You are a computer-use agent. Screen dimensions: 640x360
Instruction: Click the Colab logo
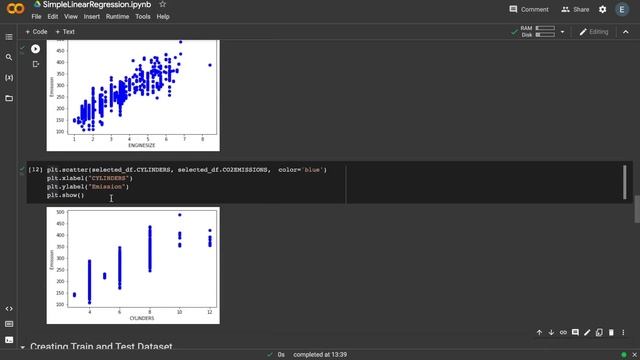16,9
